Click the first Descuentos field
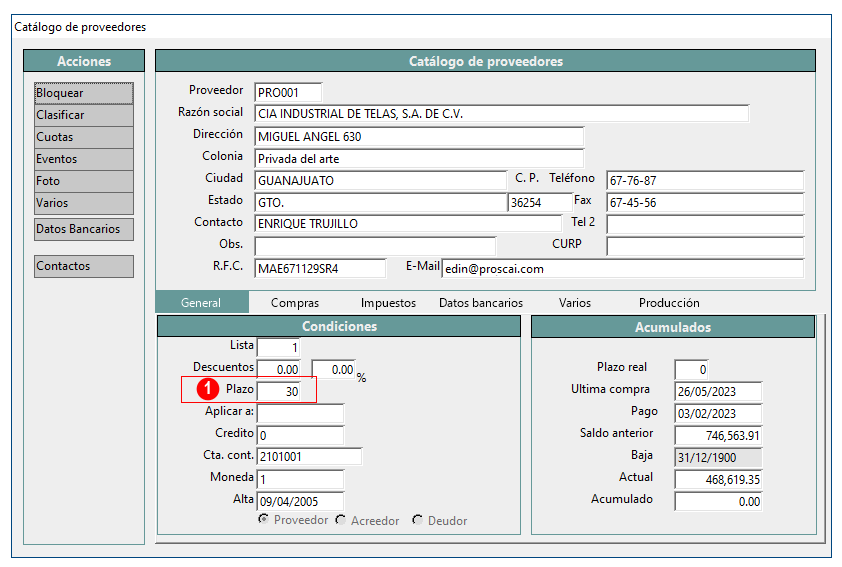The height and width of the screenshot is (567, 842). (x=278, y=369)
